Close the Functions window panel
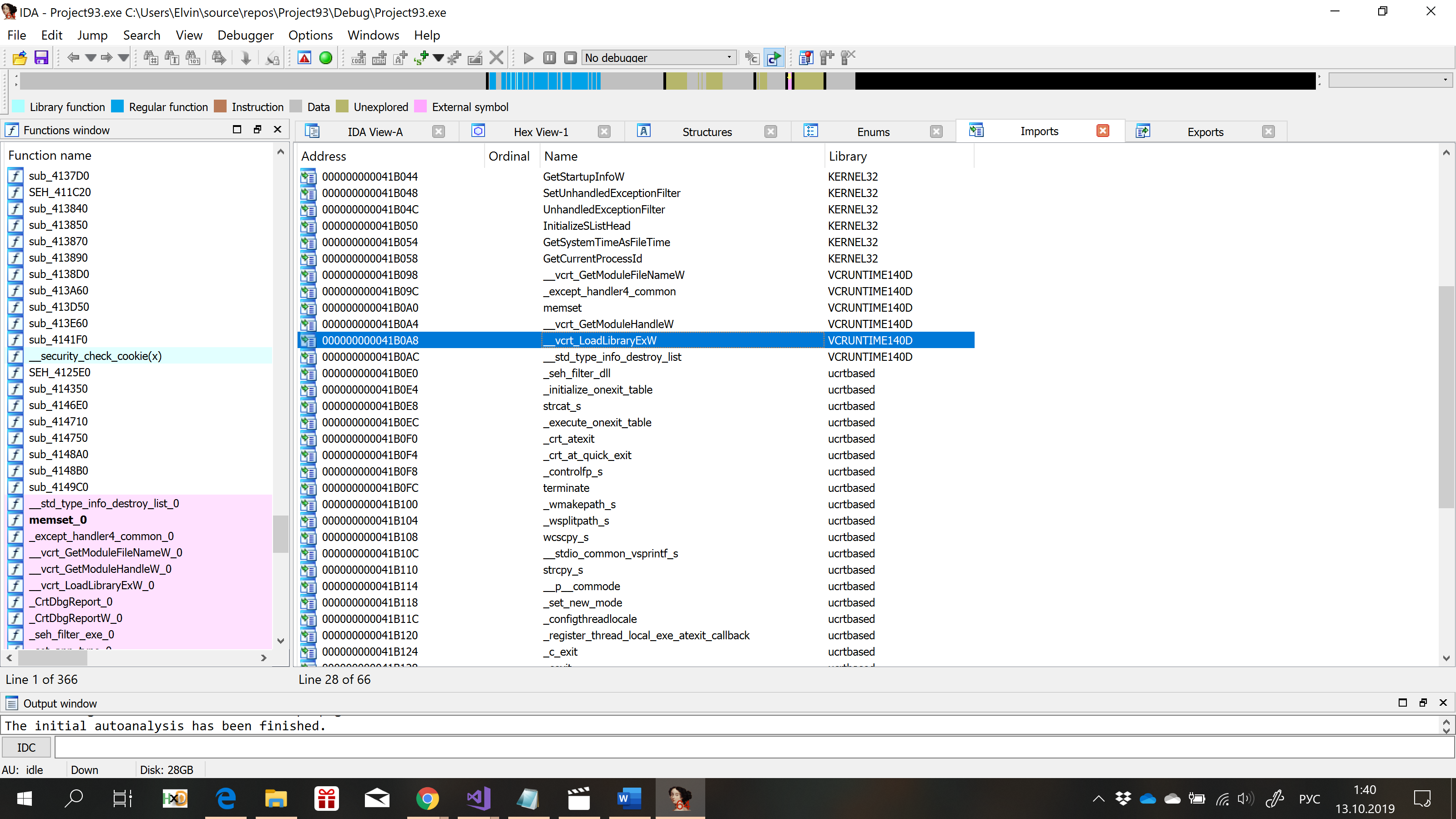The image size is (1456, 819). 278,129
